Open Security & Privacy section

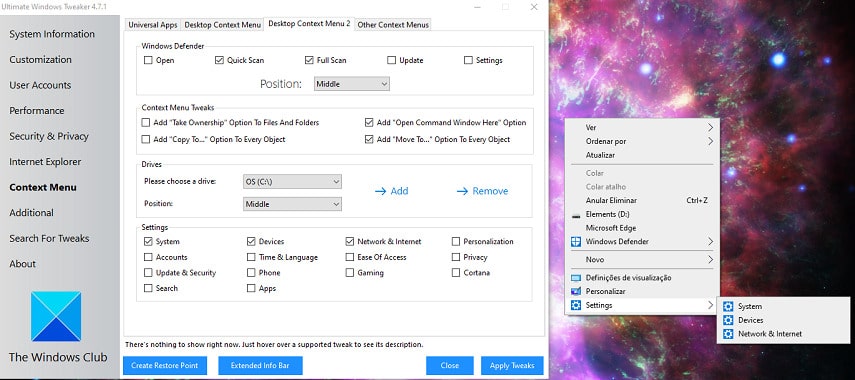tap(49, 136)
